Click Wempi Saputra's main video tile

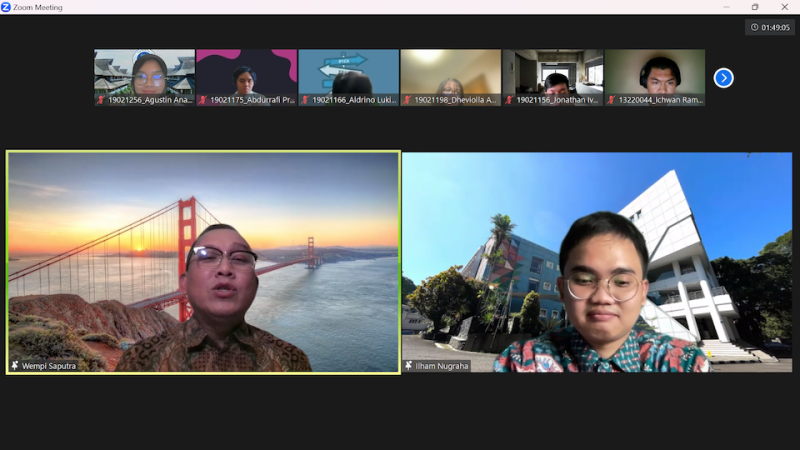pos(203,262)
